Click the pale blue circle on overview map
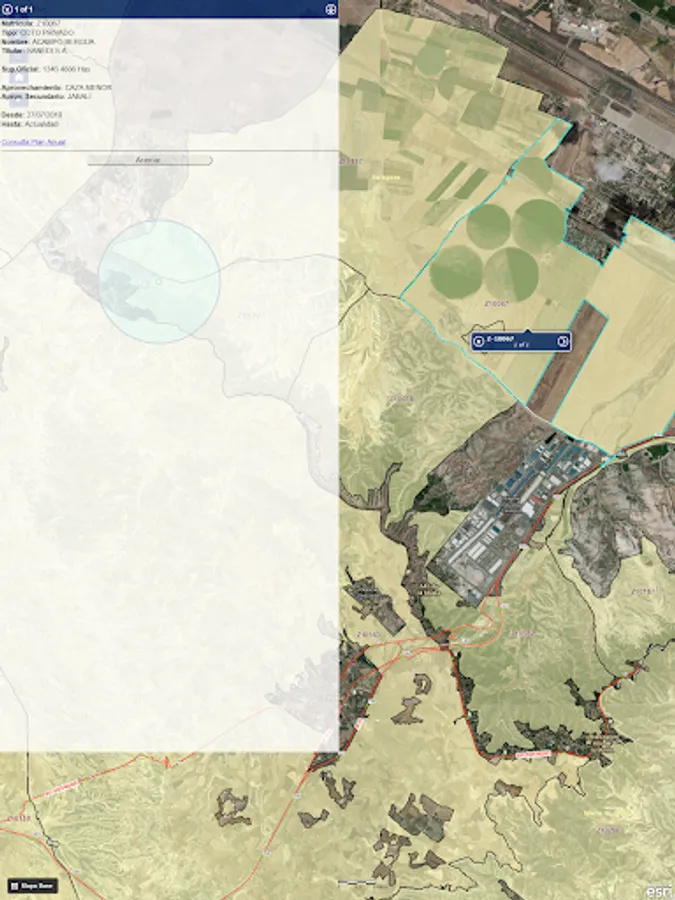Screen dimensions: 675x900 (x=159, y=281)
